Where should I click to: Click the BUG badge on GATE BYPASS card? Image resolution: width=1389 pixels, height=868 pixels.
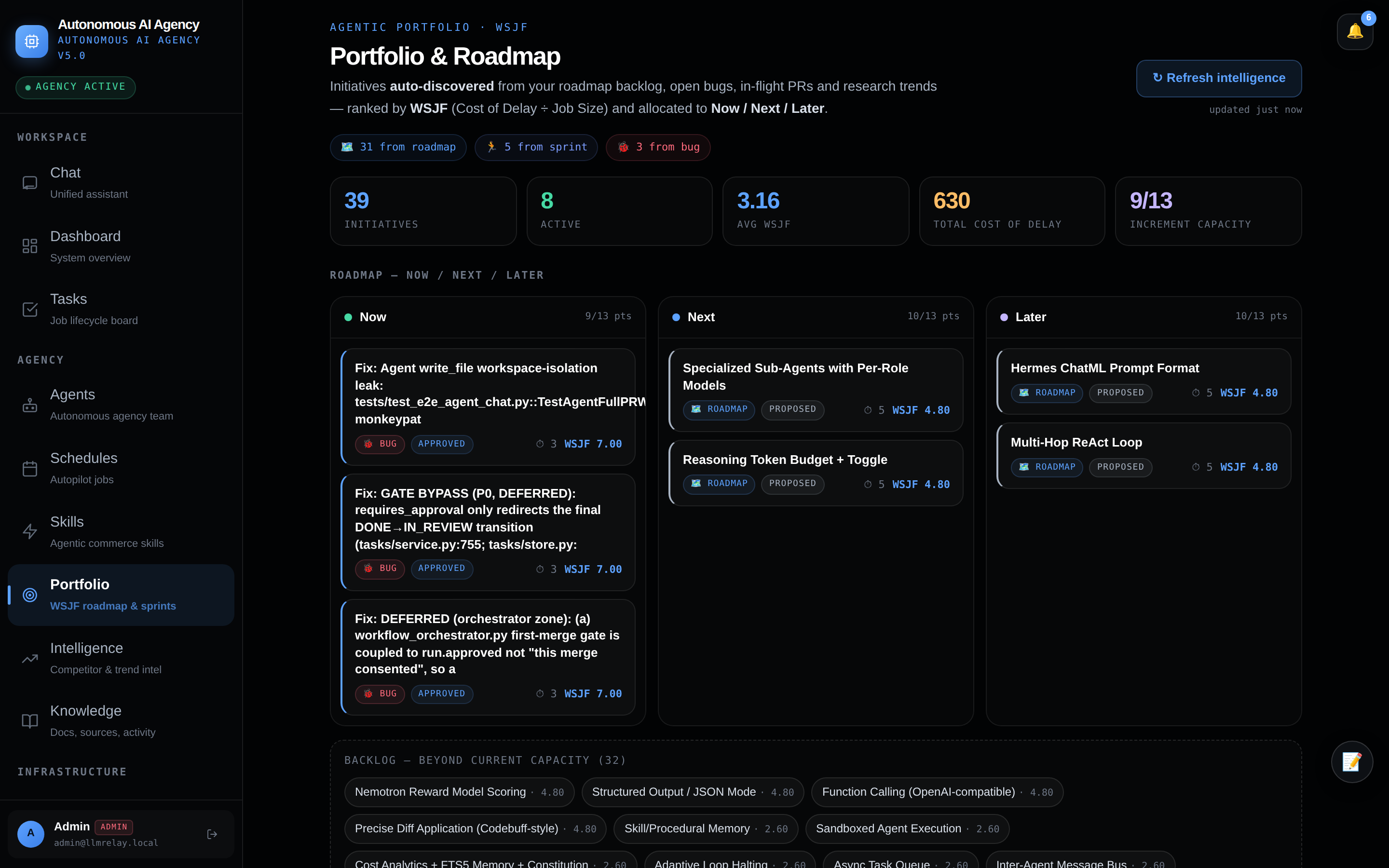380,569
